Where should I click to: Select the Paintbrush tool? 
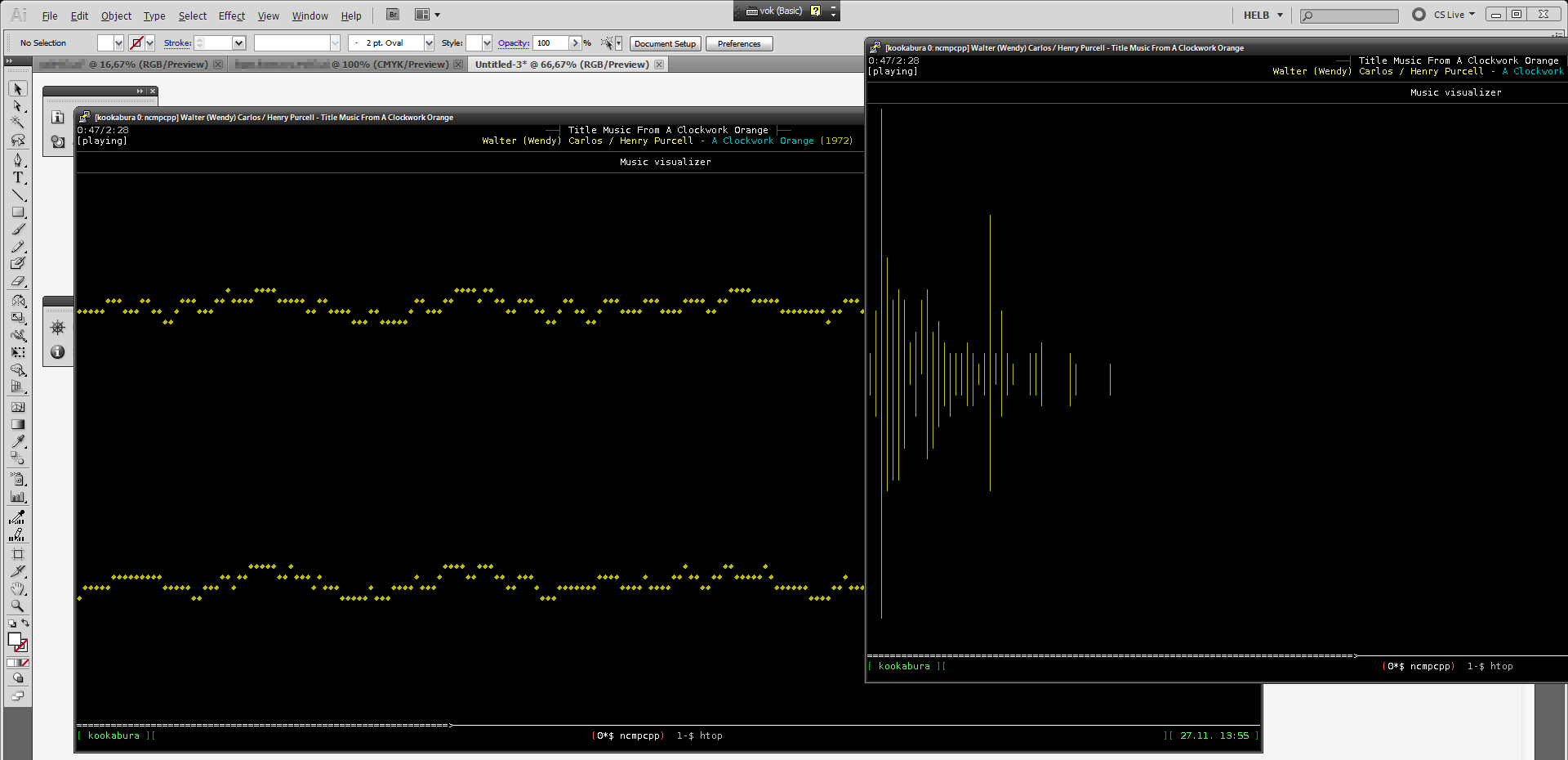(x=18, y=229)
